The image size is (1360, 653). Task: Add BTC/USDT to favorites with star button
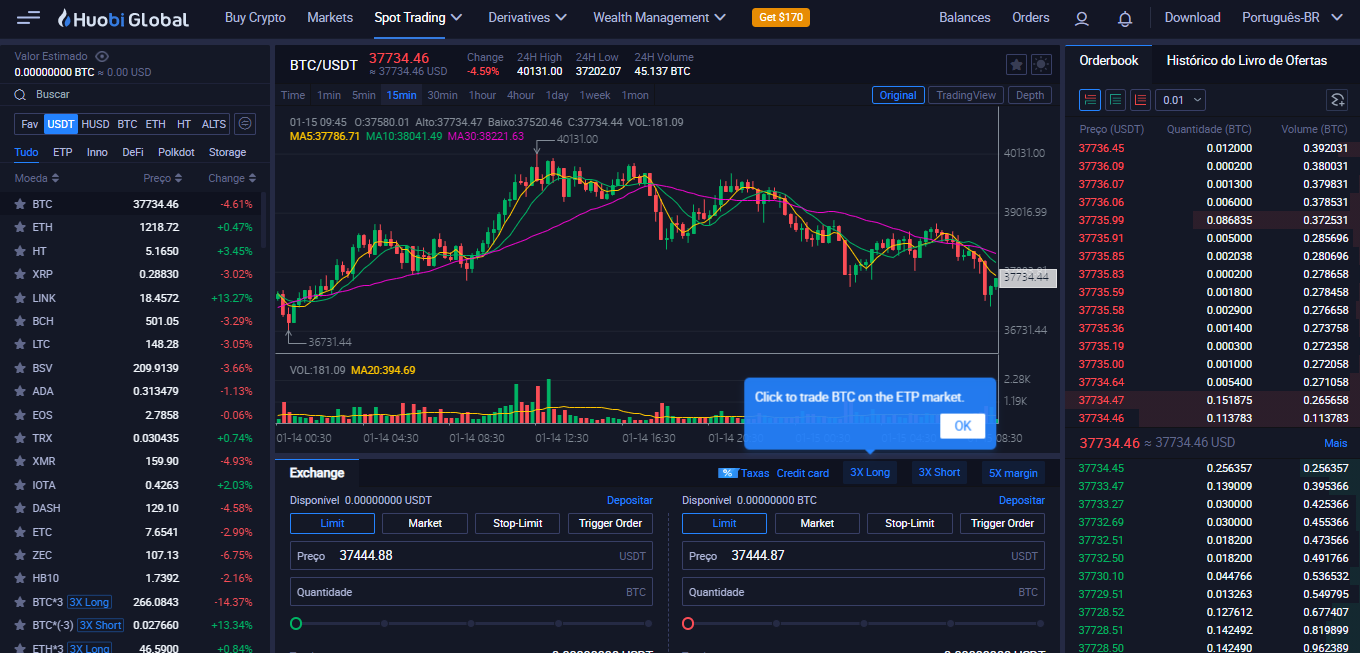[1016, 65]
